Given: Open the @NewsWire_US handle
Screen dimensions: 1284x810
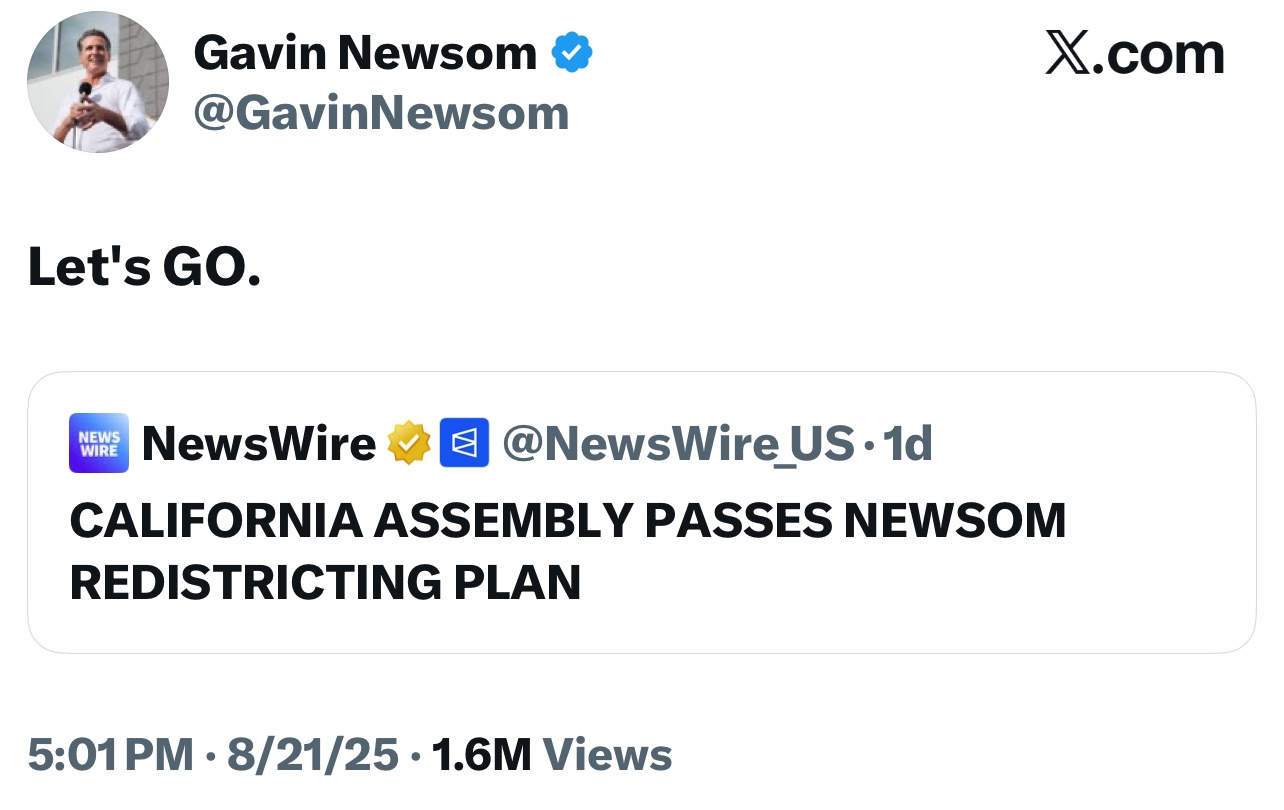Looking at the screenshot, I should 678,443.
